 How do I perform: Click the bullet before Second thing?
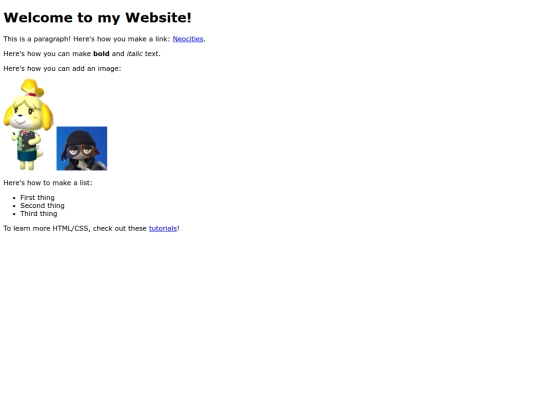14,206
